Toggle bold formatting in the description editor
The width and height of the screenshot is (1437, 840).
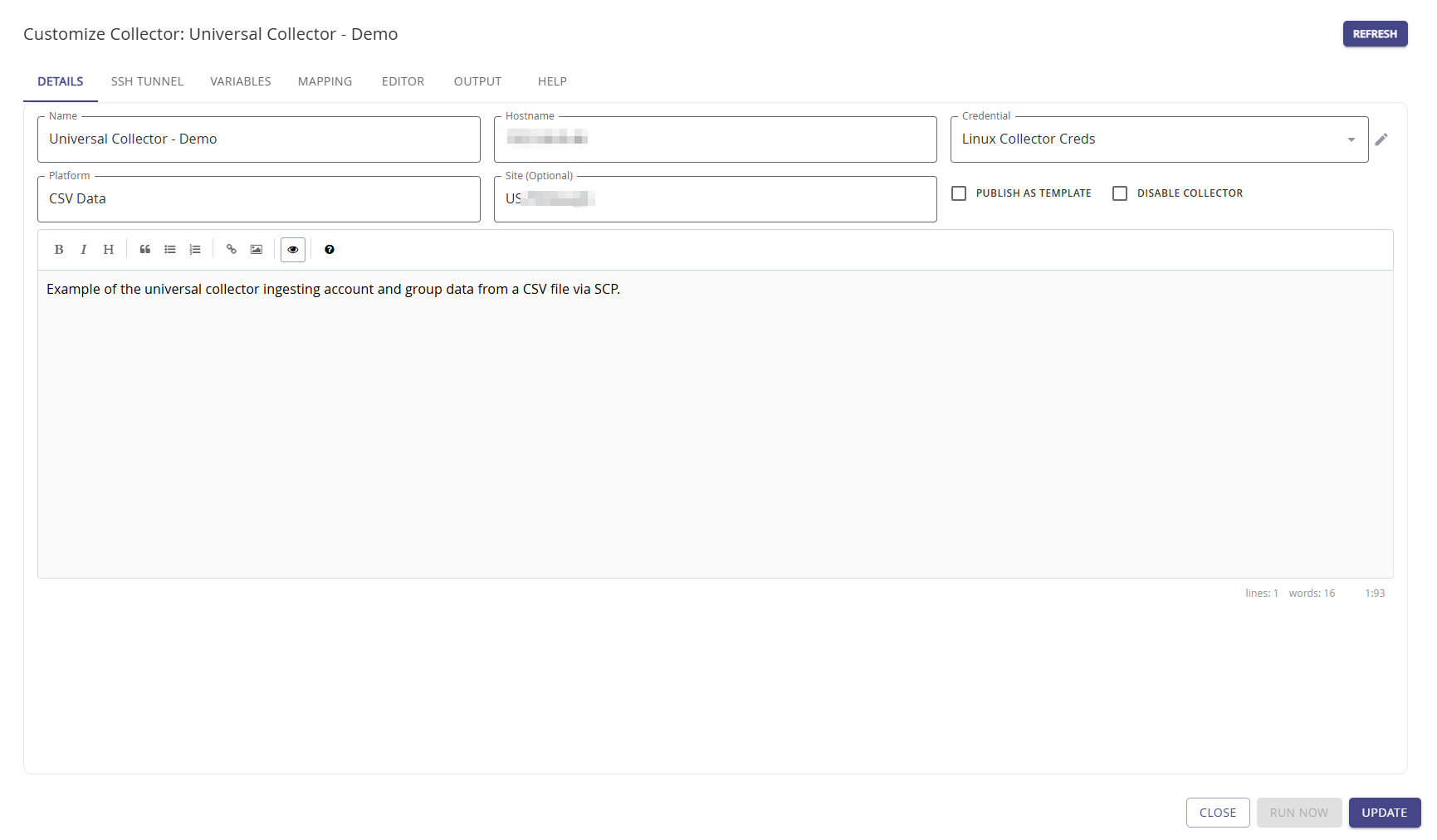coord(59,250)
